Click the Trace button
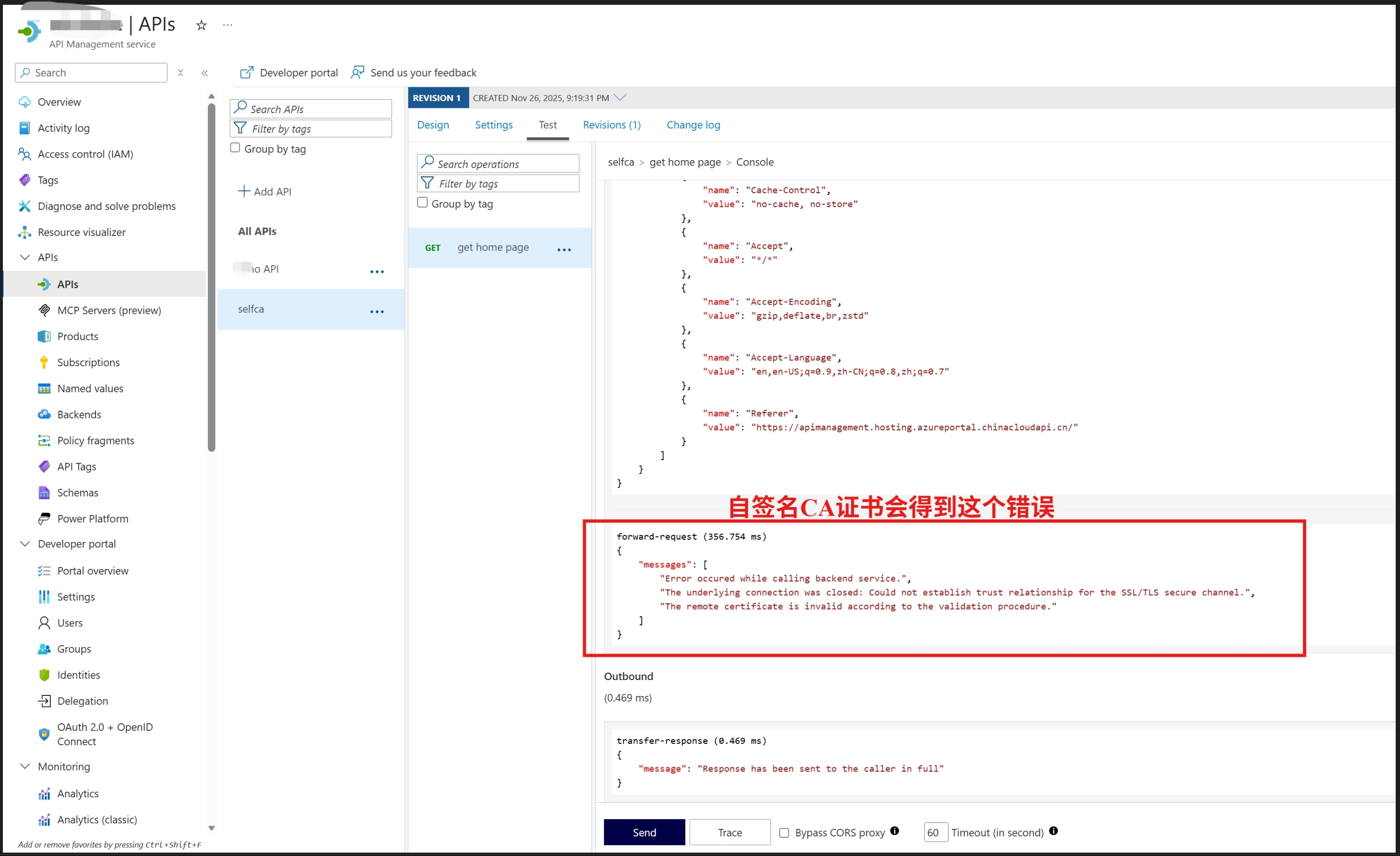Image resolution: width=1400 pixels, height=856 pixels. (729, 832)
